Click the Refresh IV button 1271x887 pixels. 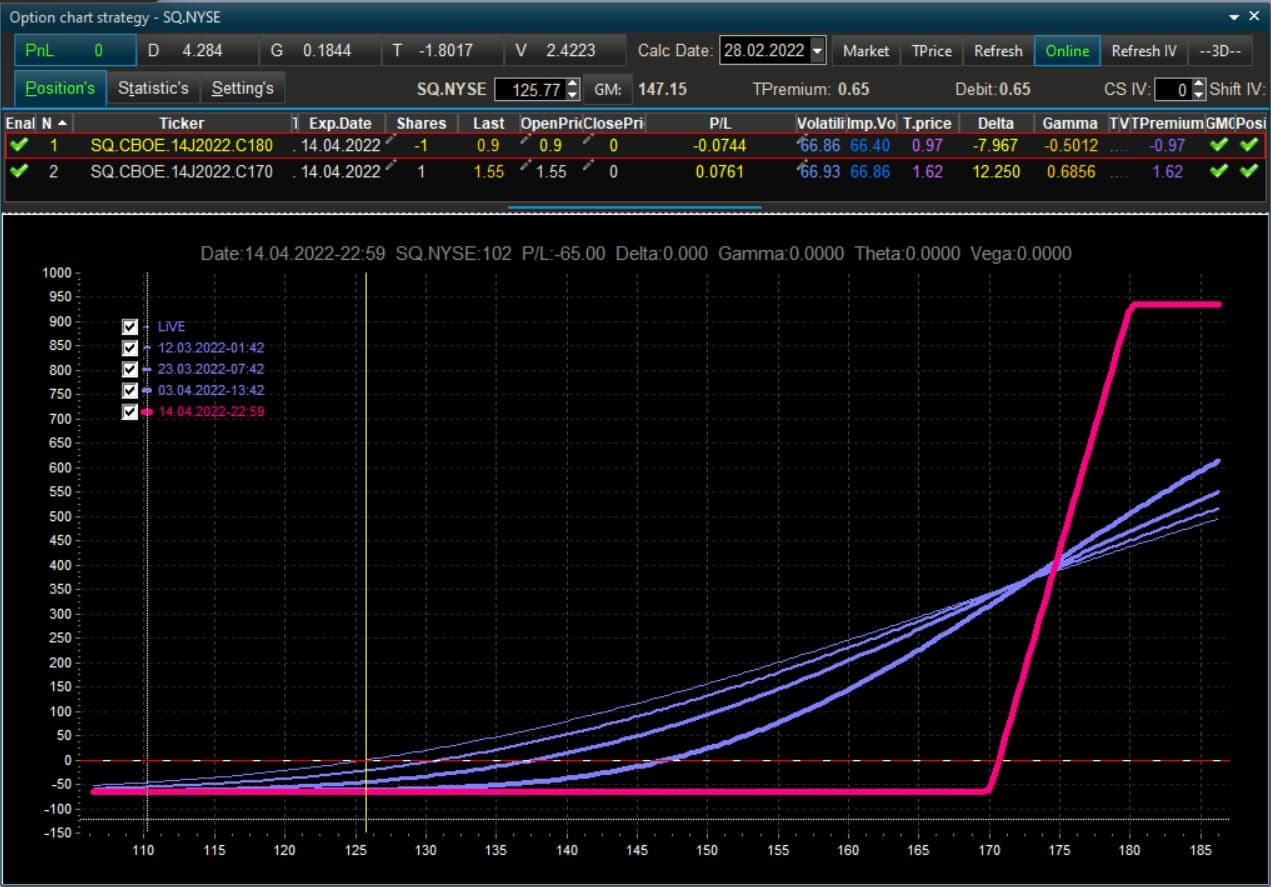(1144, 50)
